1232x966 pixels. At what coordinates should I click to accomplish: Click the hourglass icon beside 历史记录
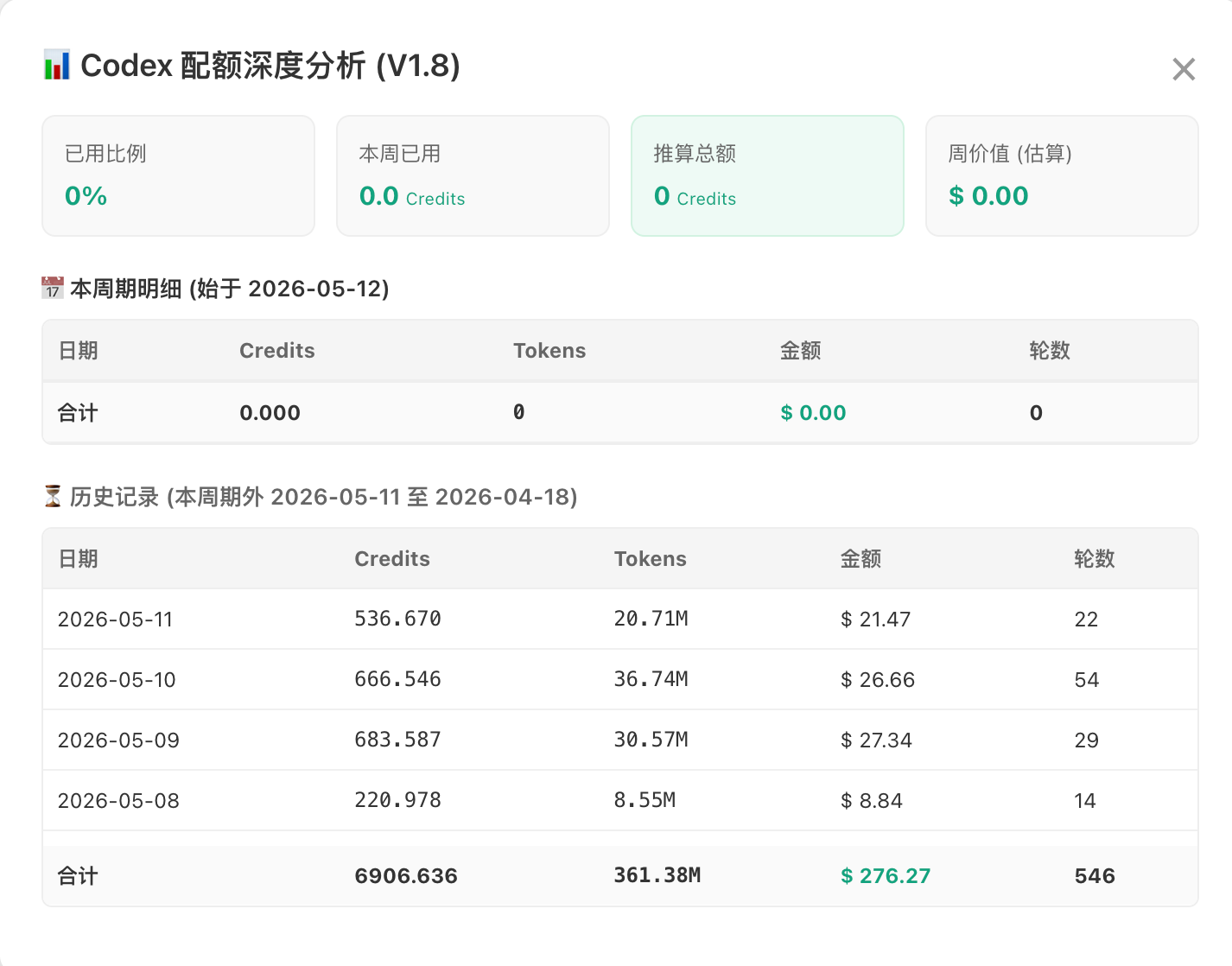pos(53,496)
